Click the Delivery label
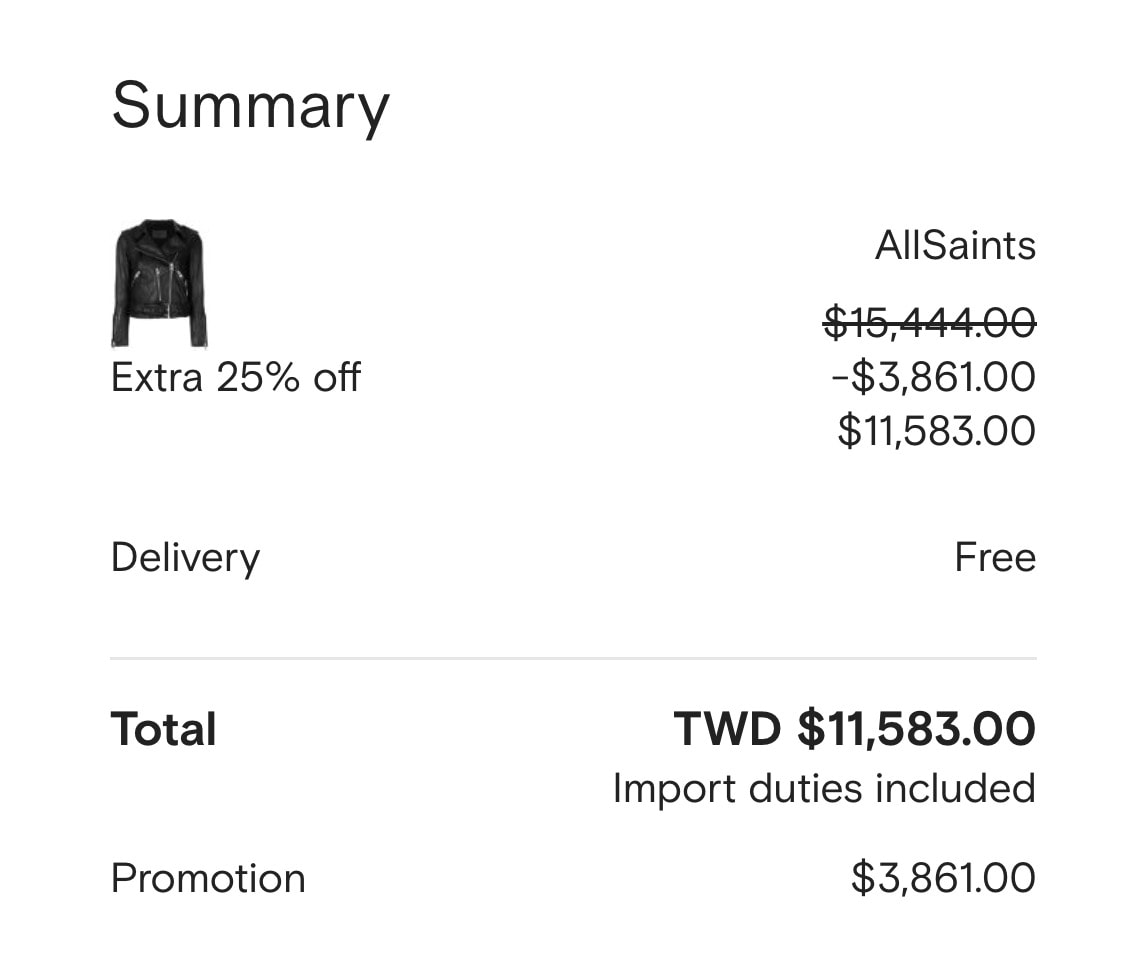The width and height of the screenshot is (1138, 968). tap(185, 558)
